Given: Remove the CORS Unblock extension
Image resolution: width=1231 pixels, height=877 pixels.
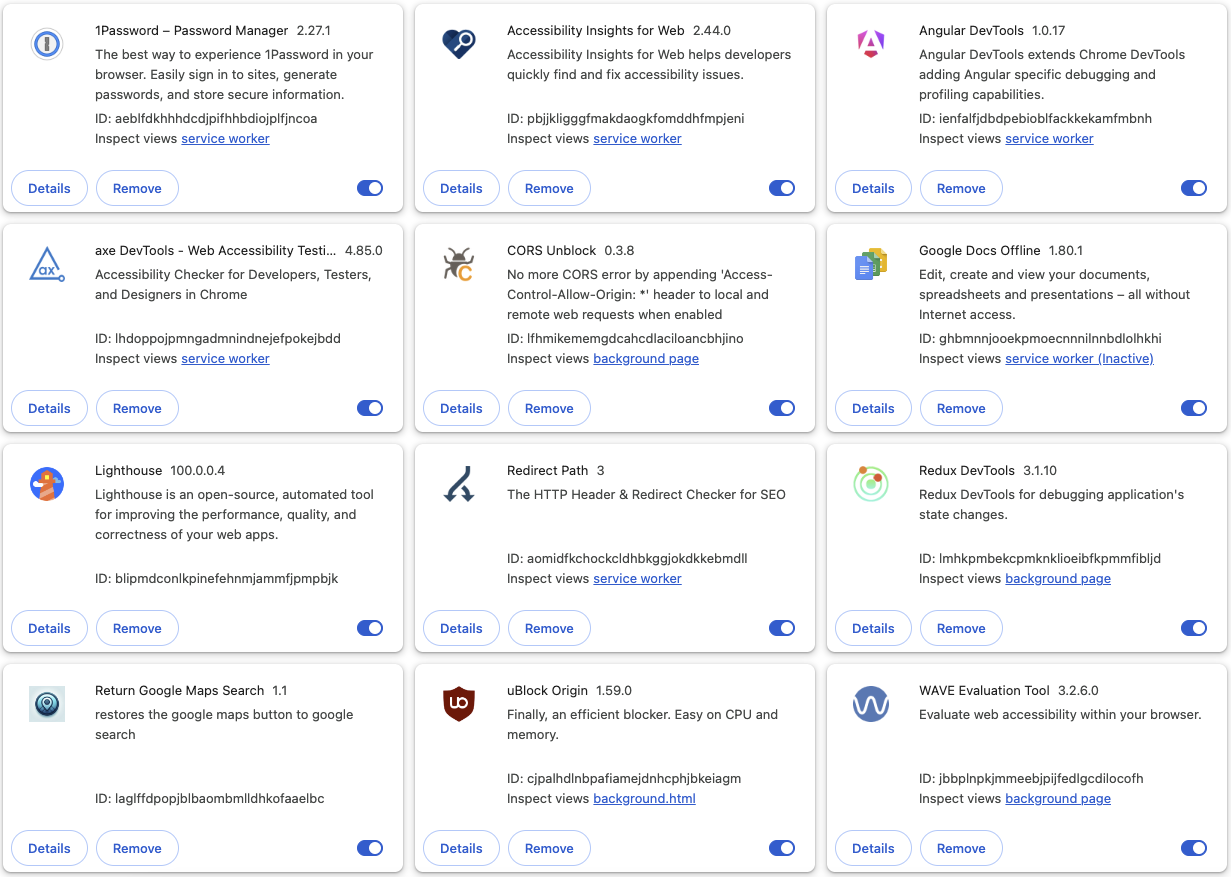Looking at the screenshot, I should click(549, 408).
